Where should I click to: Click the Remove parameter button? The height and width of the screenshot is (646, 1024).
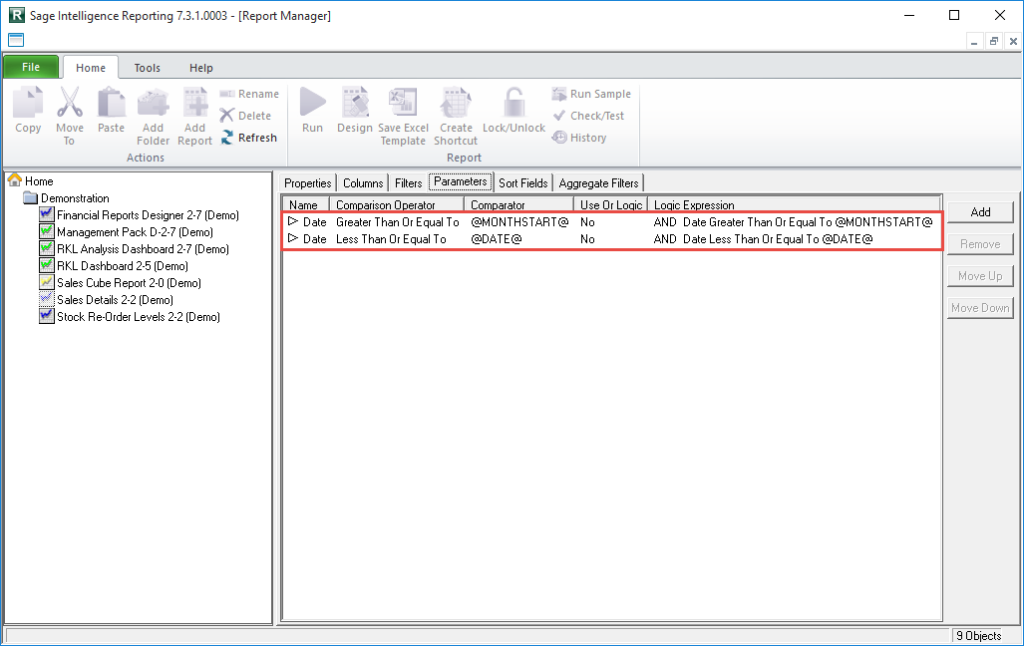(980, 243)
